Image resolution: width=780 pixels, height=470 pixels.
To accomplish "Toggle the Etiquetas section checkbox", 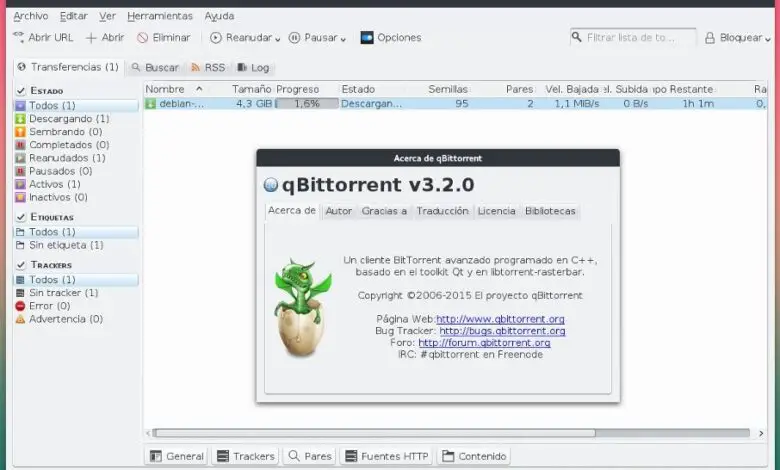I will [x=20, y=217].
